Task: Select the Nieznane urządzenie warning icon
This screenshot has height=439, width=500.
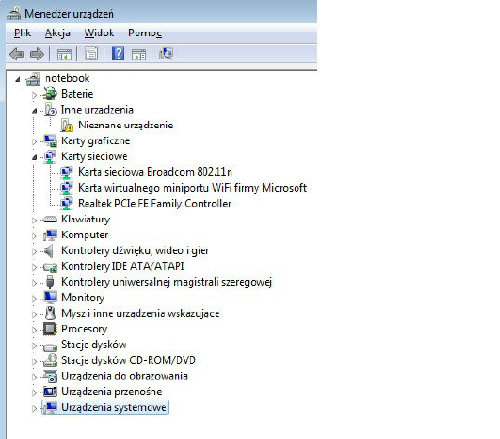Action: pos(67,125)
